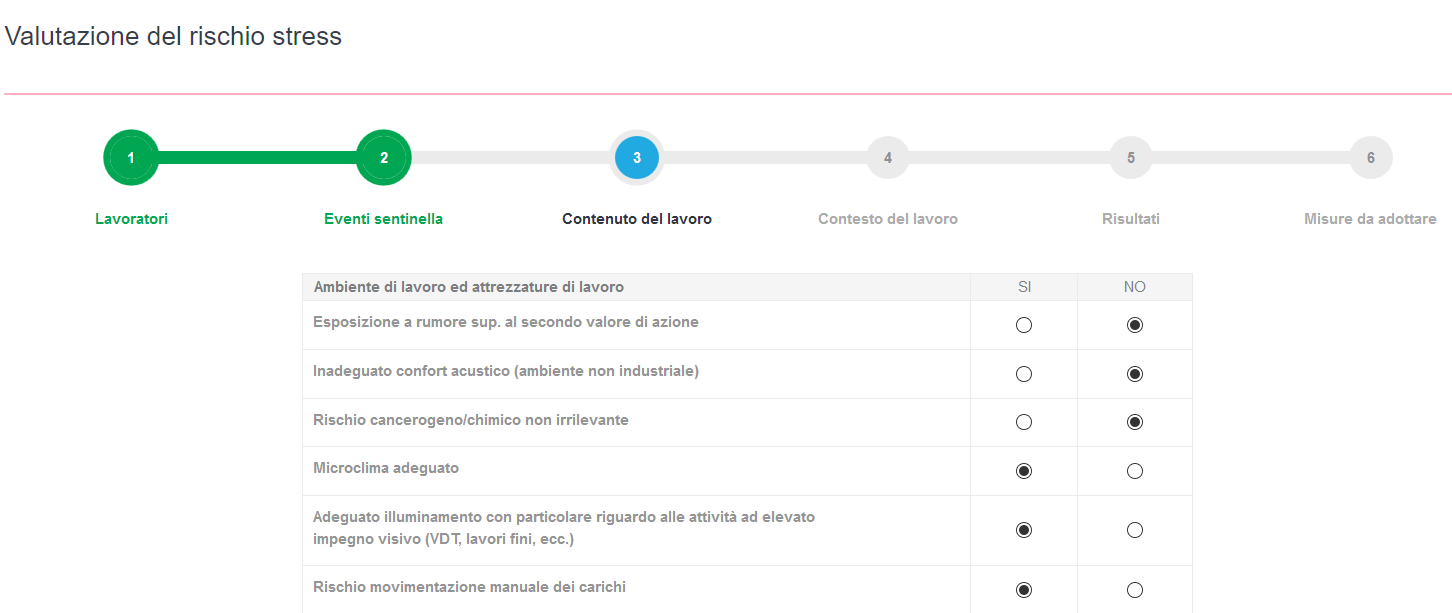Choose NO for Inadeguato confort acustico

pyautogui.click(x=1135, y=374)
